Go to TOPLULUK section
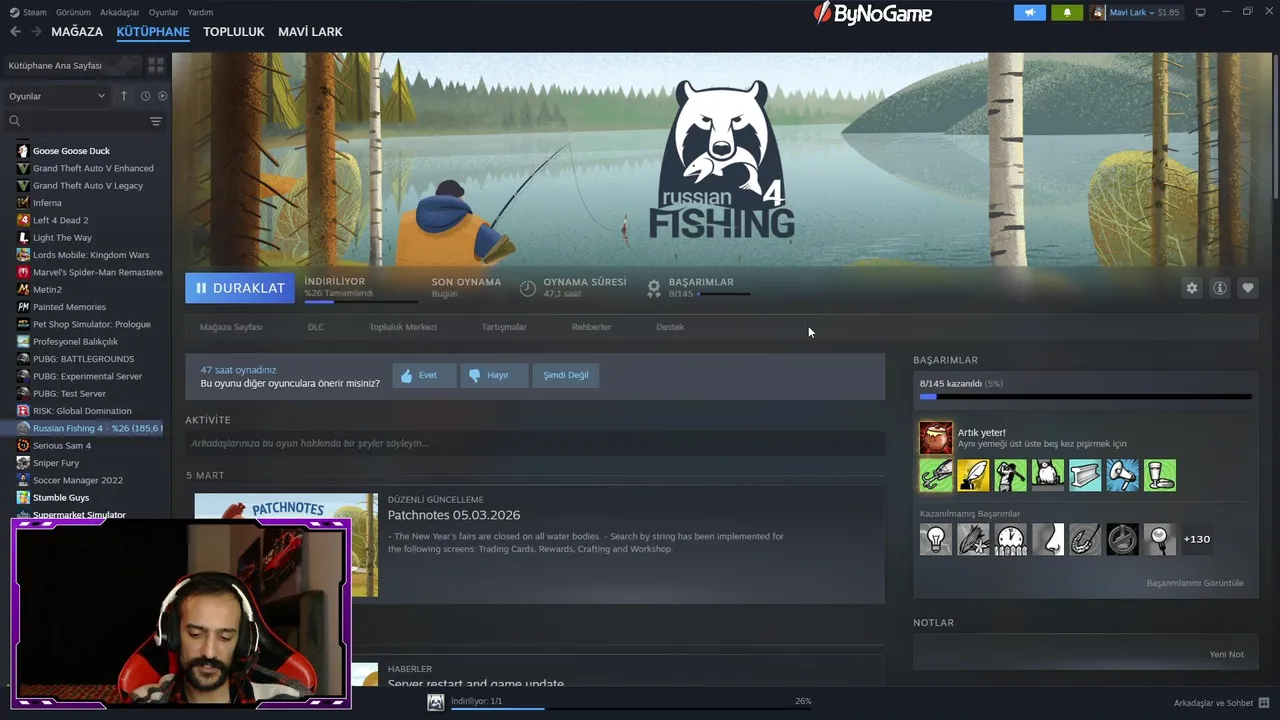This screenshot has width=1280, height=720. (x=233, y=32)
